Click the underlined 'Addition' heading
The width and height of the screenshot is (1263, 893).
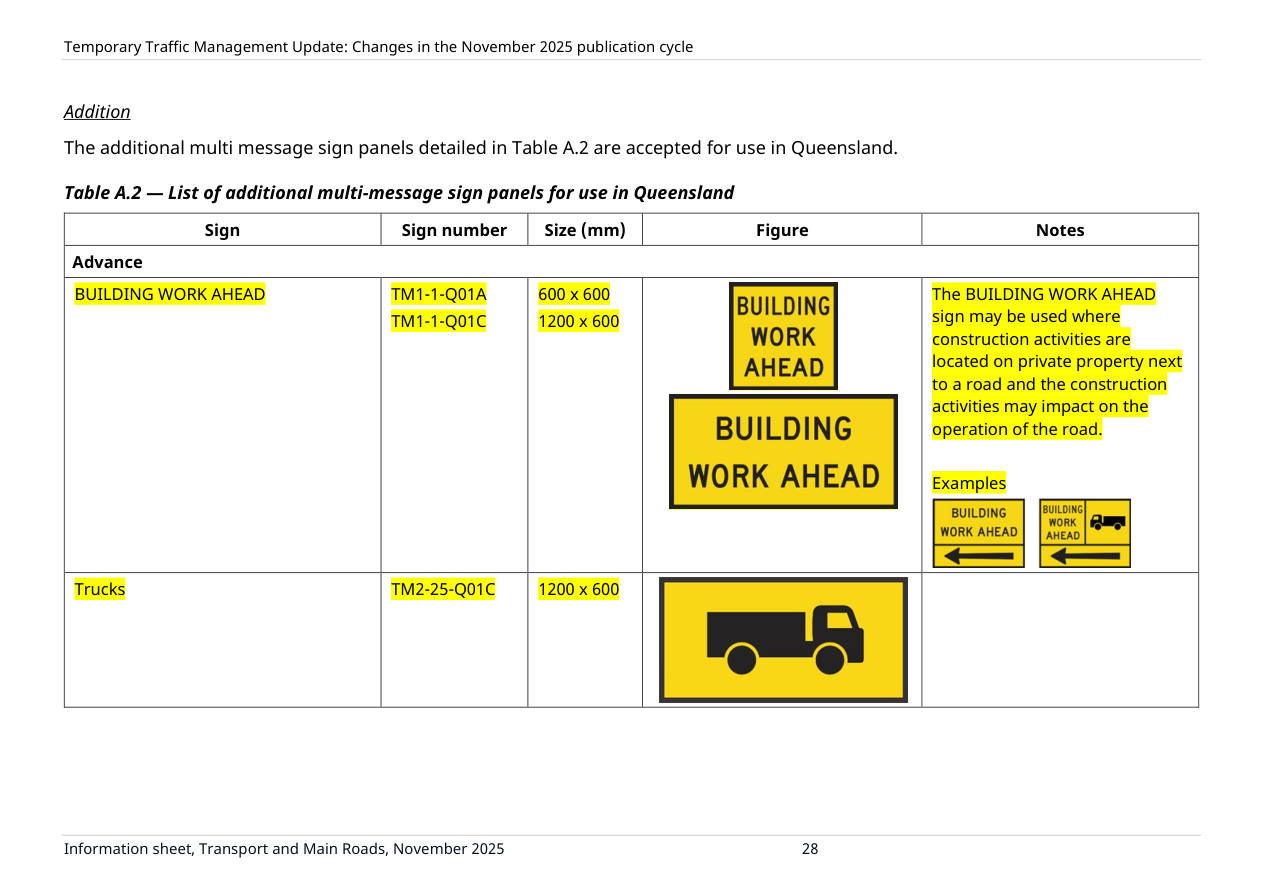pyautogui.click(x=97, y=112)
